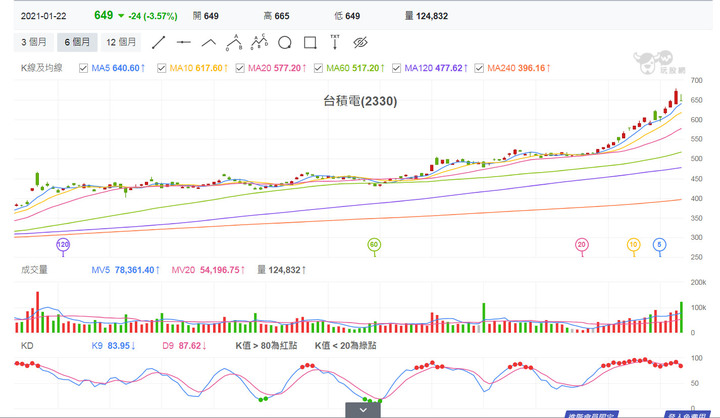This screenshot has width=720, height=418.
Task: Select the TXT text annotation tool
Action: click(x=335, y=42)
